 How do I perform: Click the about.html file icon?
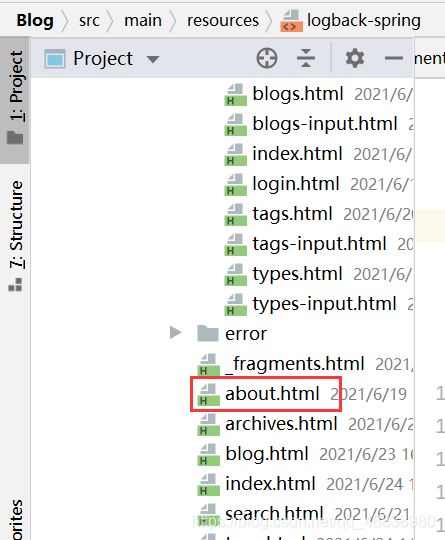(x=208, y=394)
